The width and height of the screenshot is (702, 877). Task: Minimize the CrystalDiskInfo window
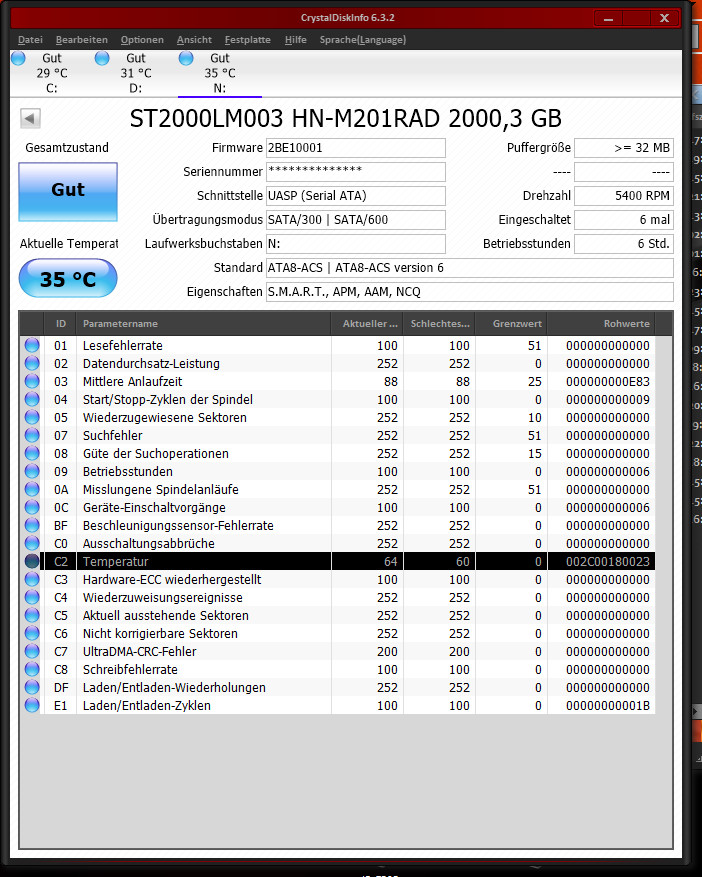[x=609, y=18]
